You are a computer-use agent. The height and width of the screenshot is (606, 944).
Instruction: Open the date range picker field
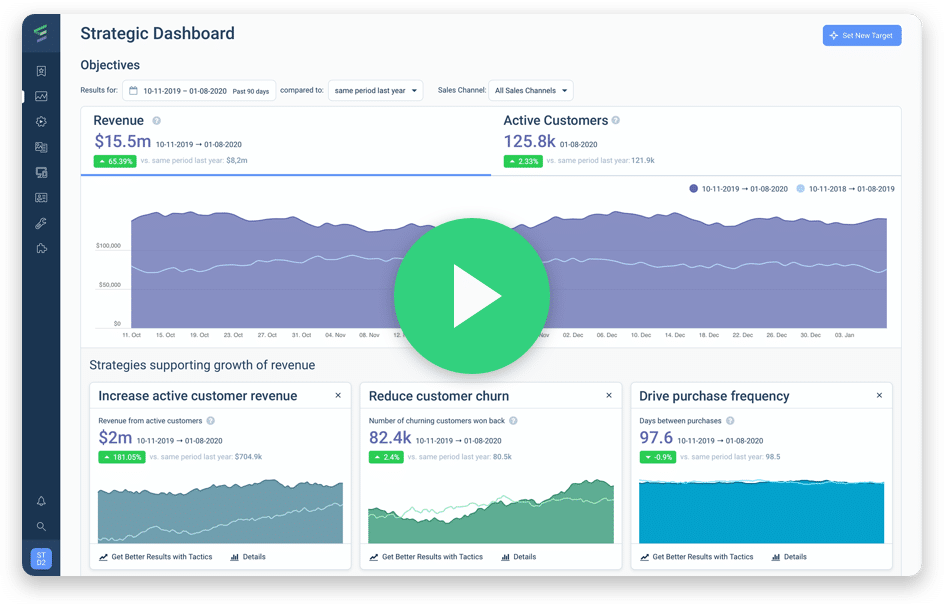pos(199,91)
